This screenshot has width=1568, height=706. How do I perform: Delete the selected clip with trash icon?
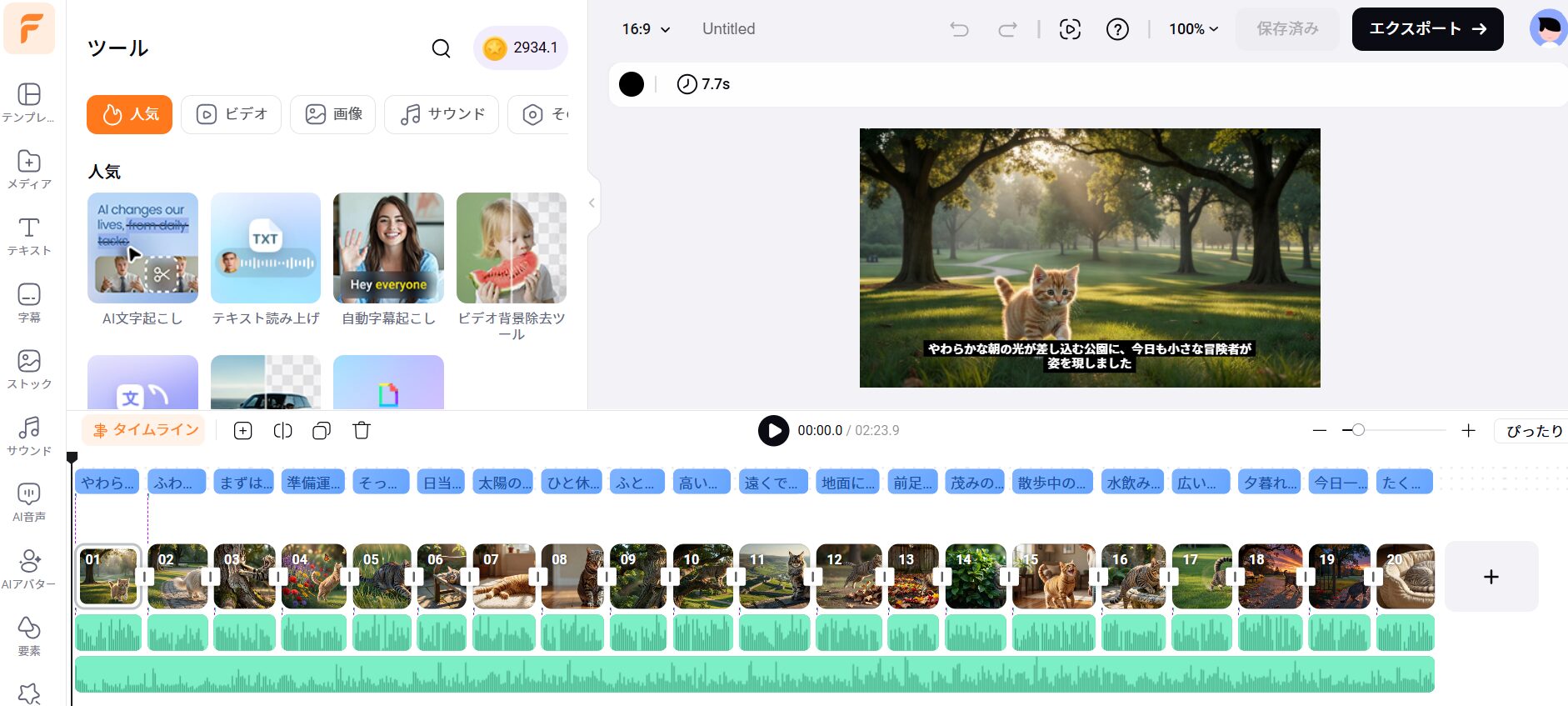361,430
